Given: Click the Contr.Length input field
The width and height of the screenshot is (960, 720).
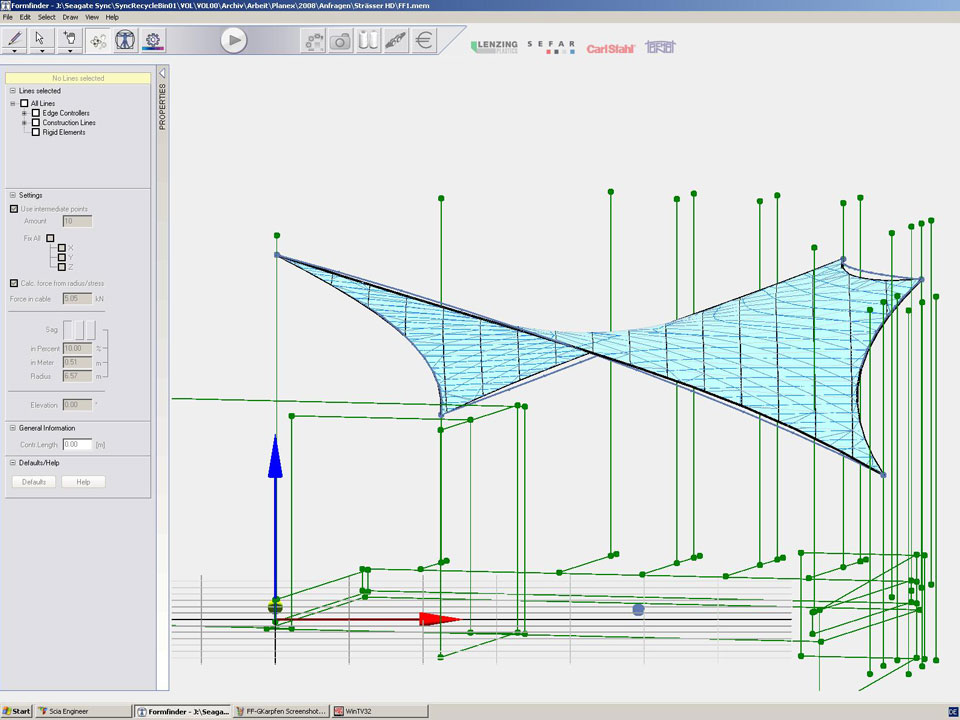Looking at the screenshot, I should [x=76, y=444].
